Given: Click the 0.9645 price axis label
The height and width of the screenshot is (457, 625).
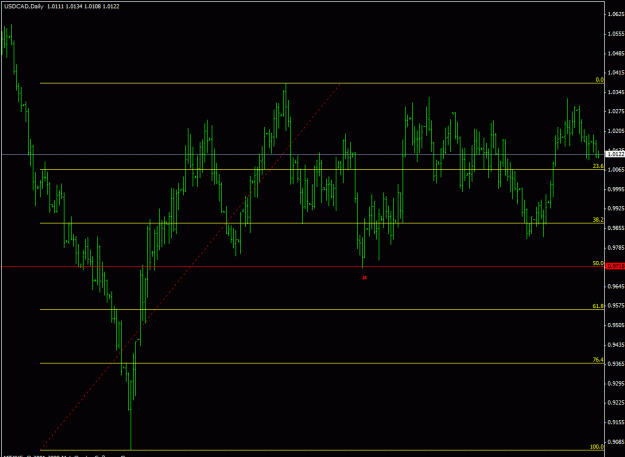Looking at the screenshot, I should point(615,286).
